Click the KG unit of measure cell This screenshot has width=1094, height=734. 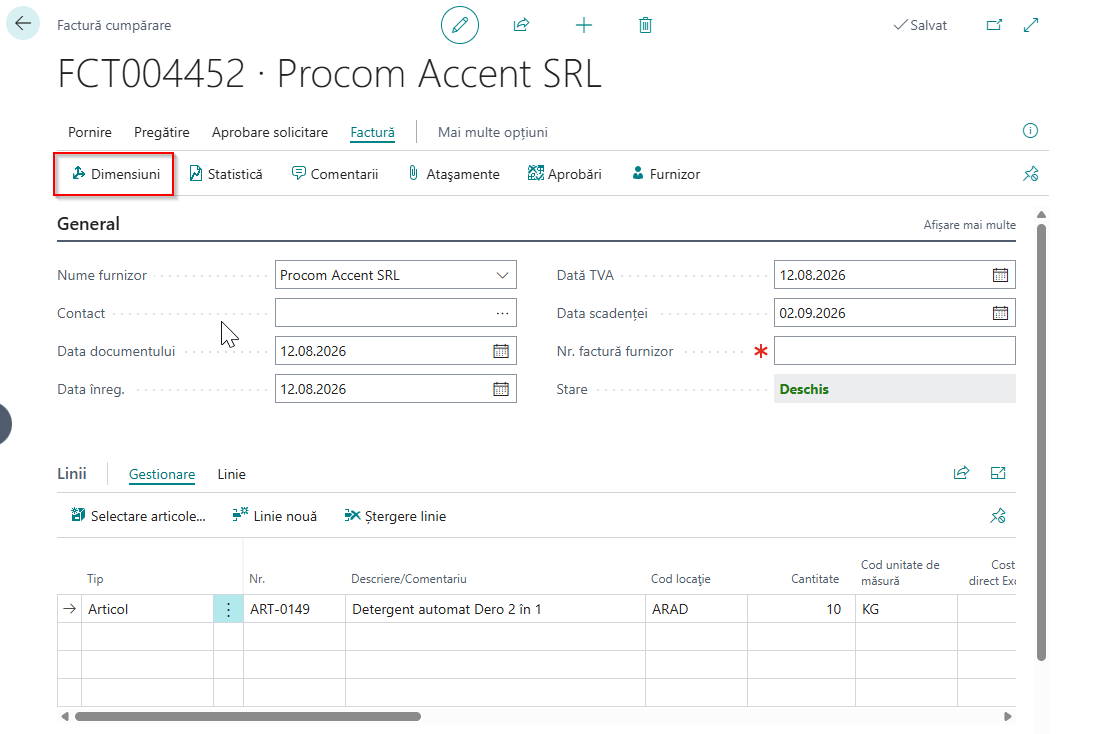tap(906, 609)
